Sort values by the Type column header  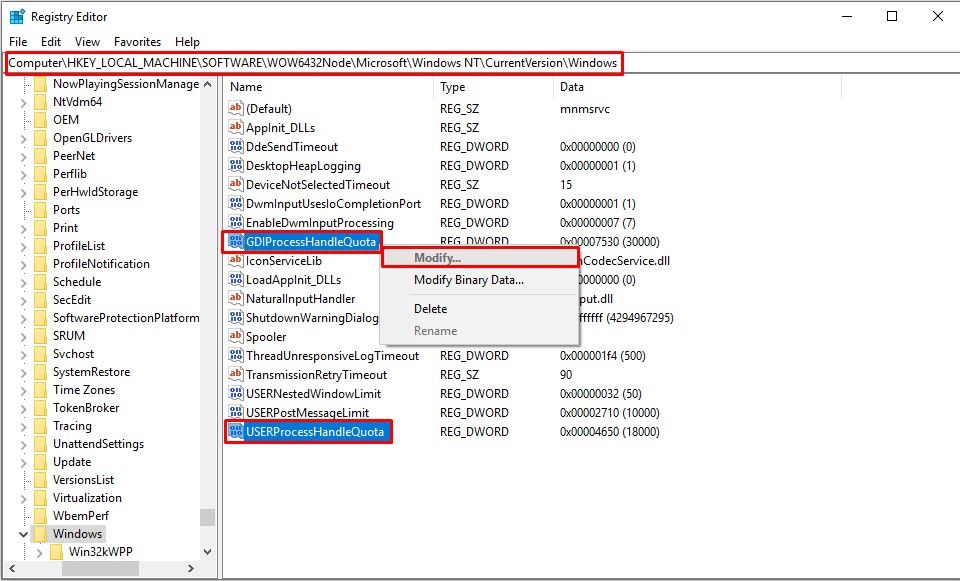453,87
